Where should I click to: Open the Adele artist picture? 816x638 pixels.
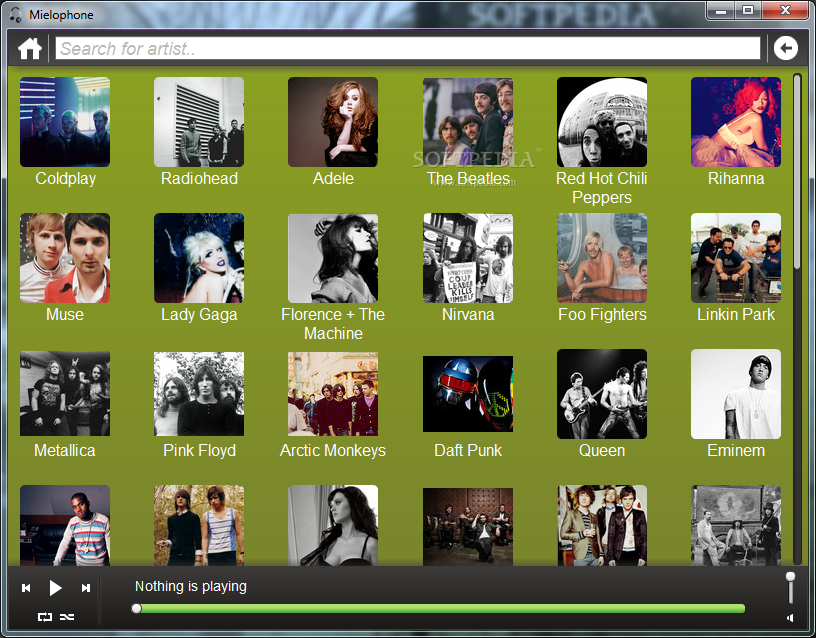[x=333, y=122]
